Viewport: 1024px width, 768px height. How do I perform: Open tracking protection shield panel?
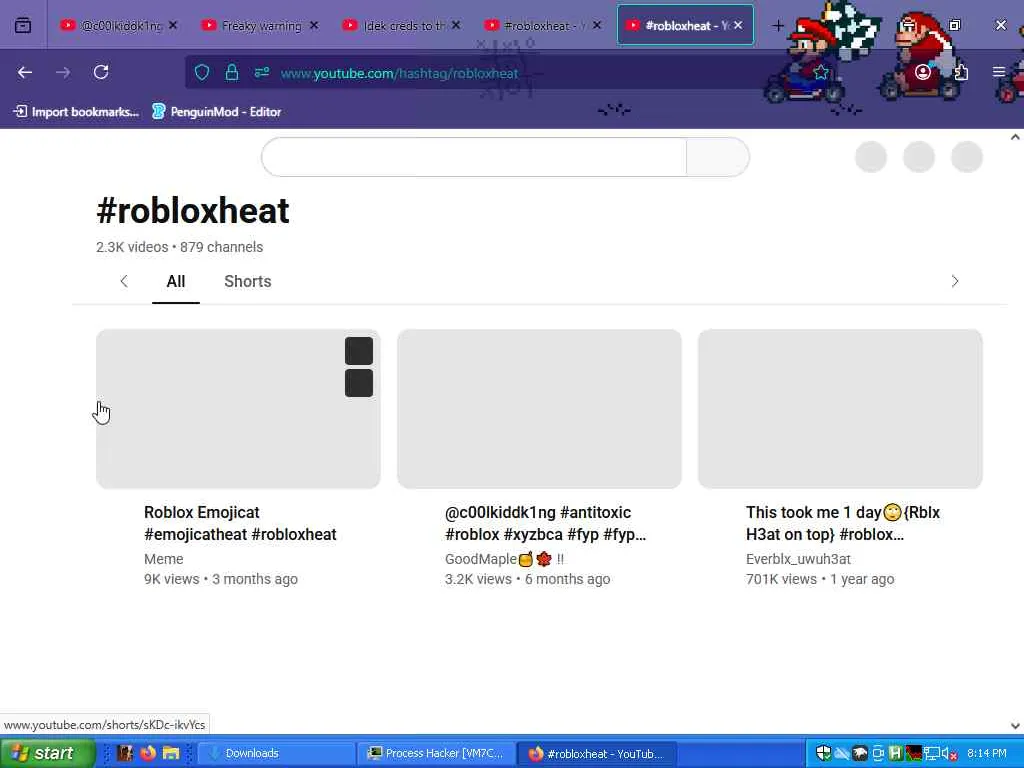click(x=202, y=72)
